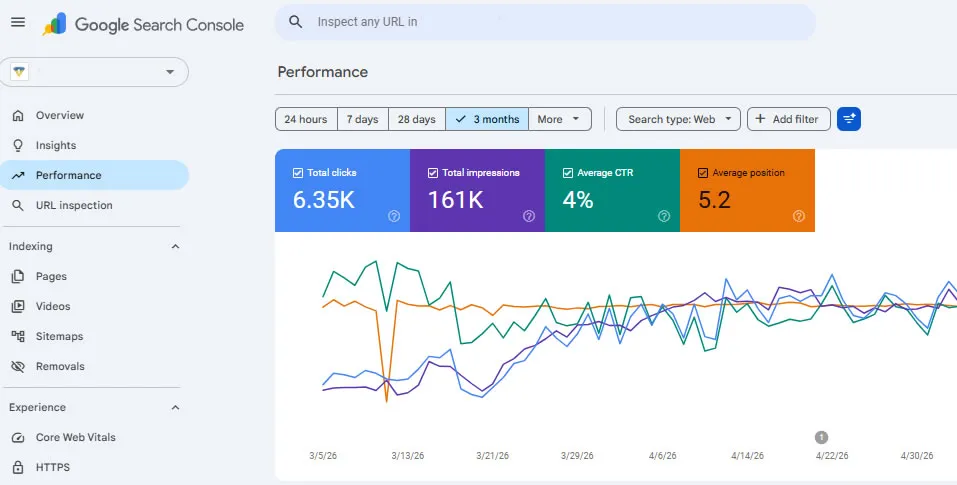Click help icon on Average position card
The height and width of the screenshot is (485, 957).
tap(799, 216)
